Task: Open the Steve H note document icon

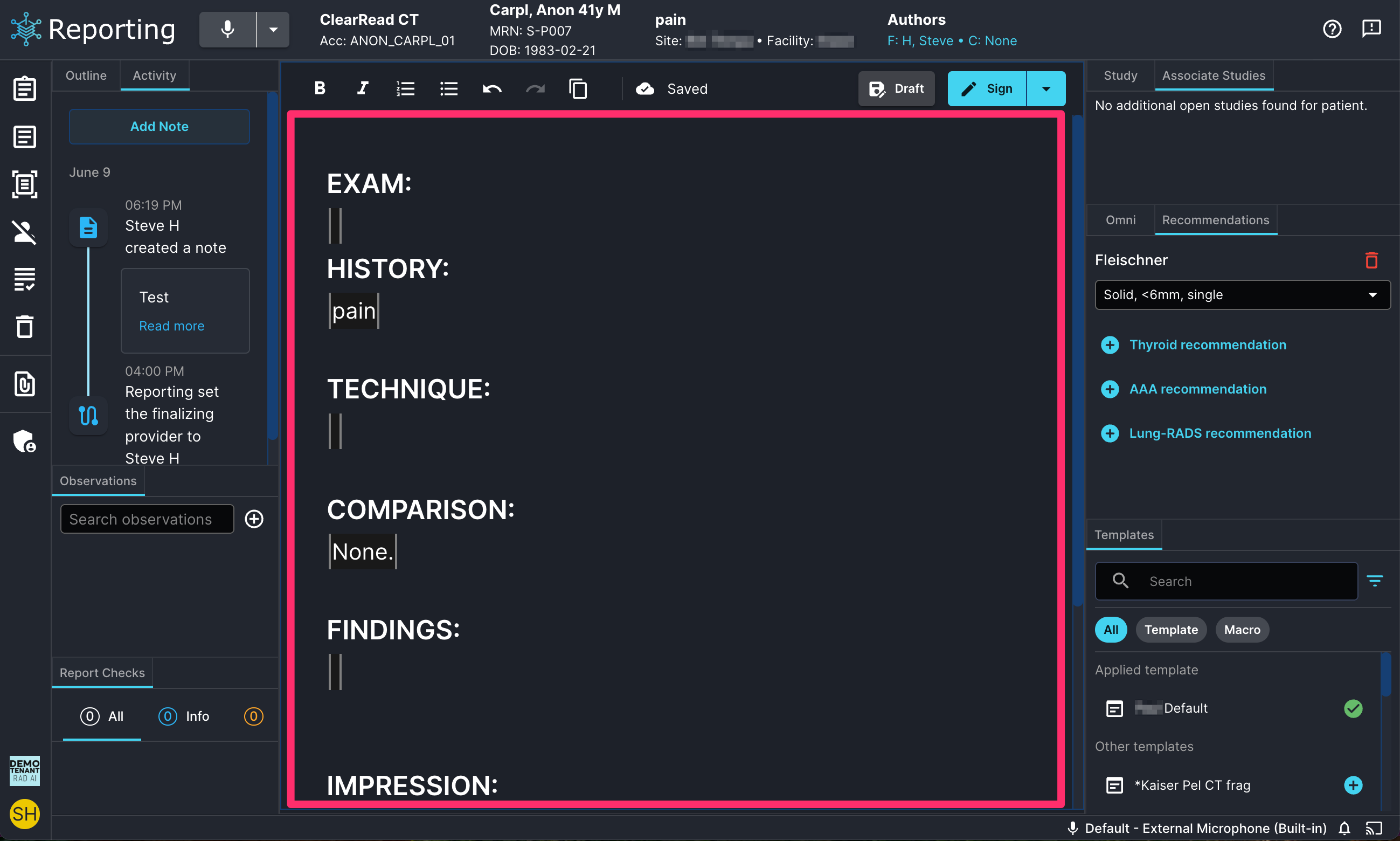Action: (88, 228)
